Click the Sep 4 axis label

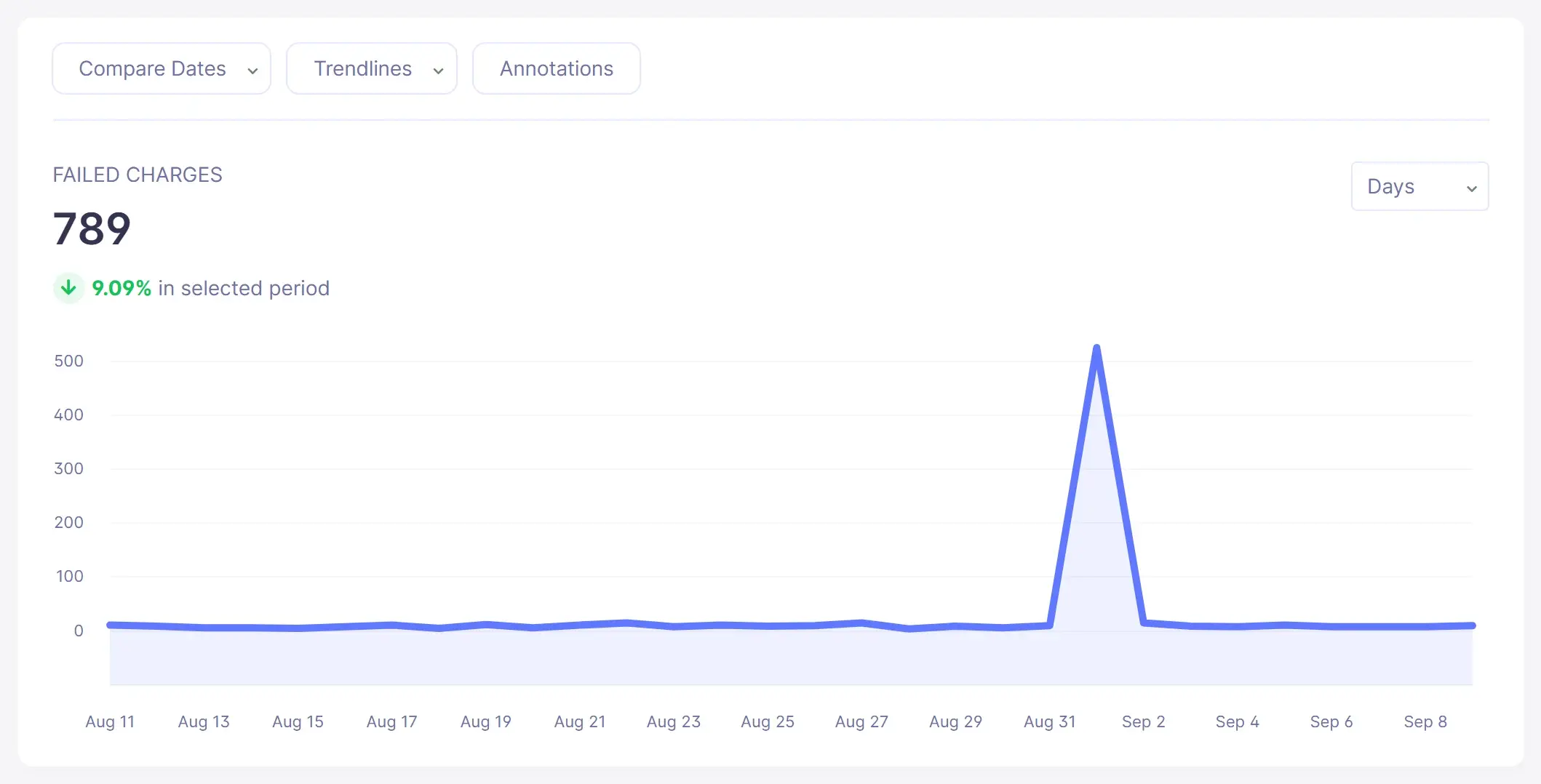(1237, 721)
